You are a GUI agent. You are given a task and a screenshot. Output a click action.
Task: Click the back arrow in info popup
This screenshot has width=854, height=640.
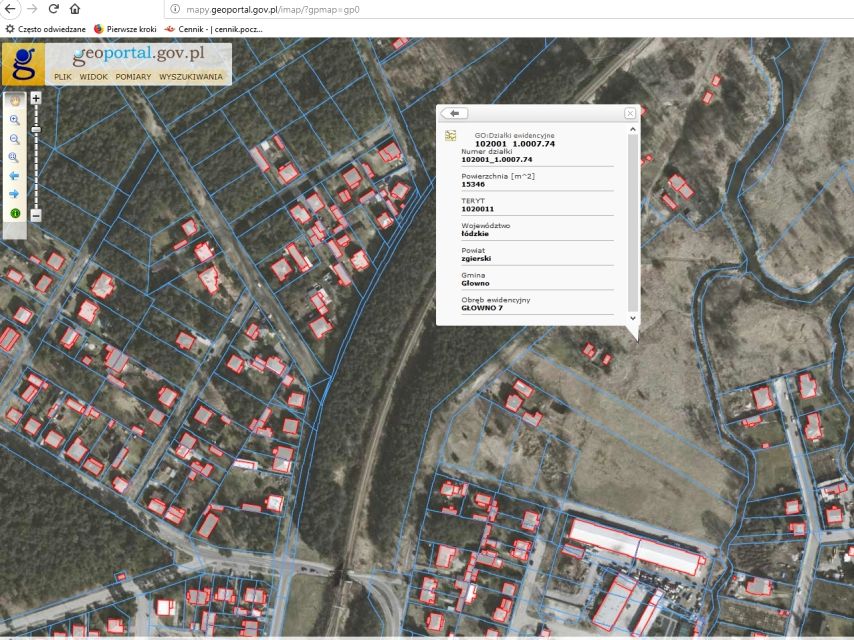pyautogui.click(x=454, y=113)
